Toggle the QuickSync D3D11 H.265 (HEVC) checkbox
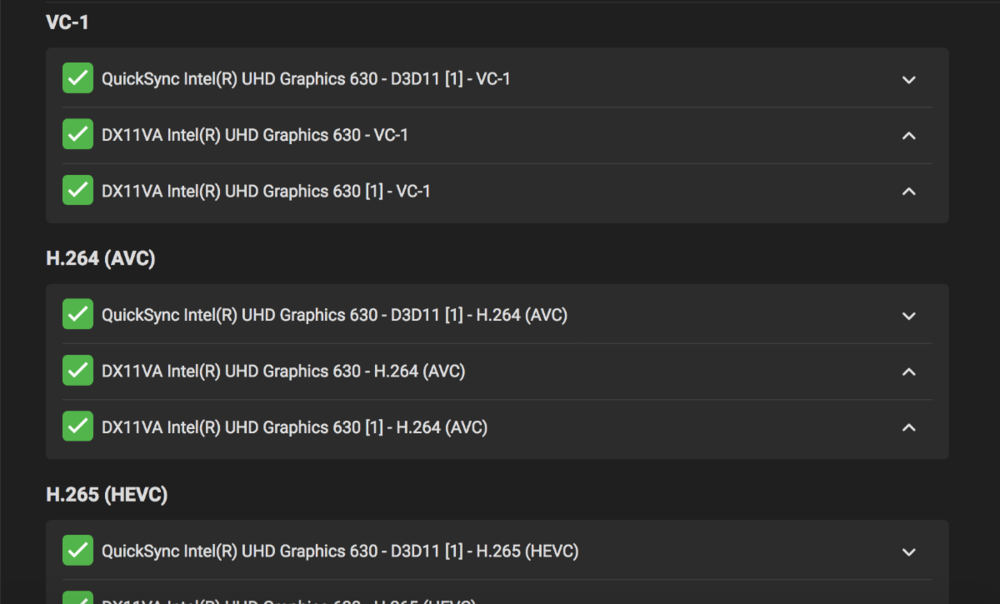The width and height of the screenshot is (1000, 604). pyautogui.click(x=78, y=550)
